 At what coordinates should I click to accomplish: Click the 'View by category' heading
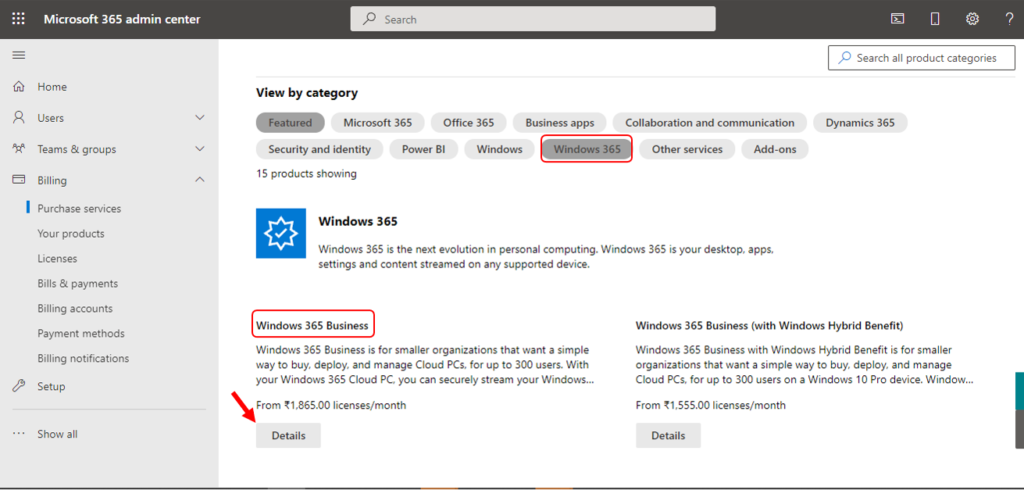pos(307,93)
